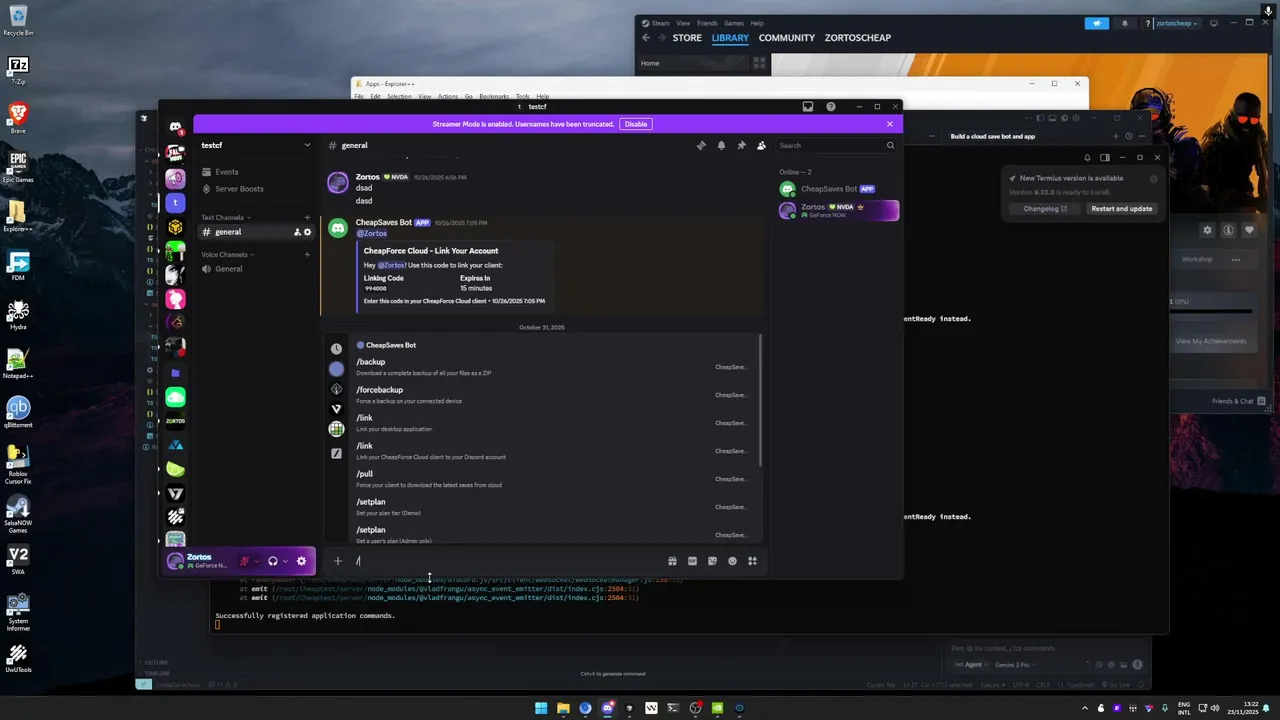Show pinned messages in Discord
This screenshot has height=720, width=1280.
tap(741, 145)
